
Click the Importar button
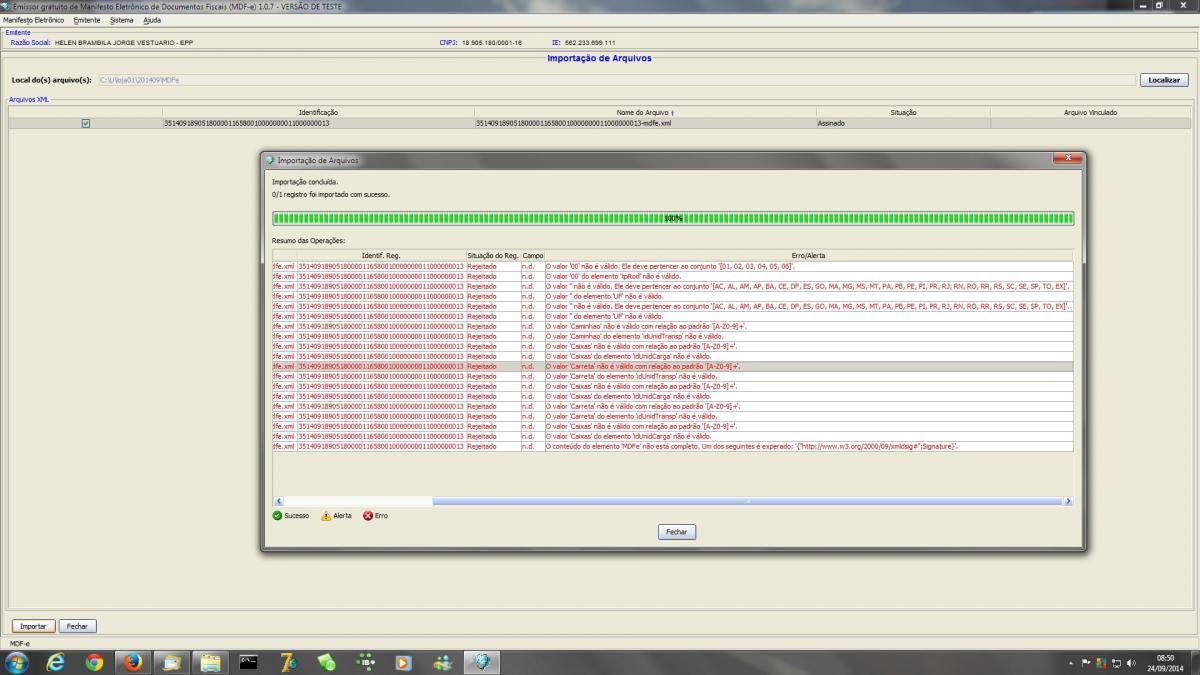tap(33, 626)
